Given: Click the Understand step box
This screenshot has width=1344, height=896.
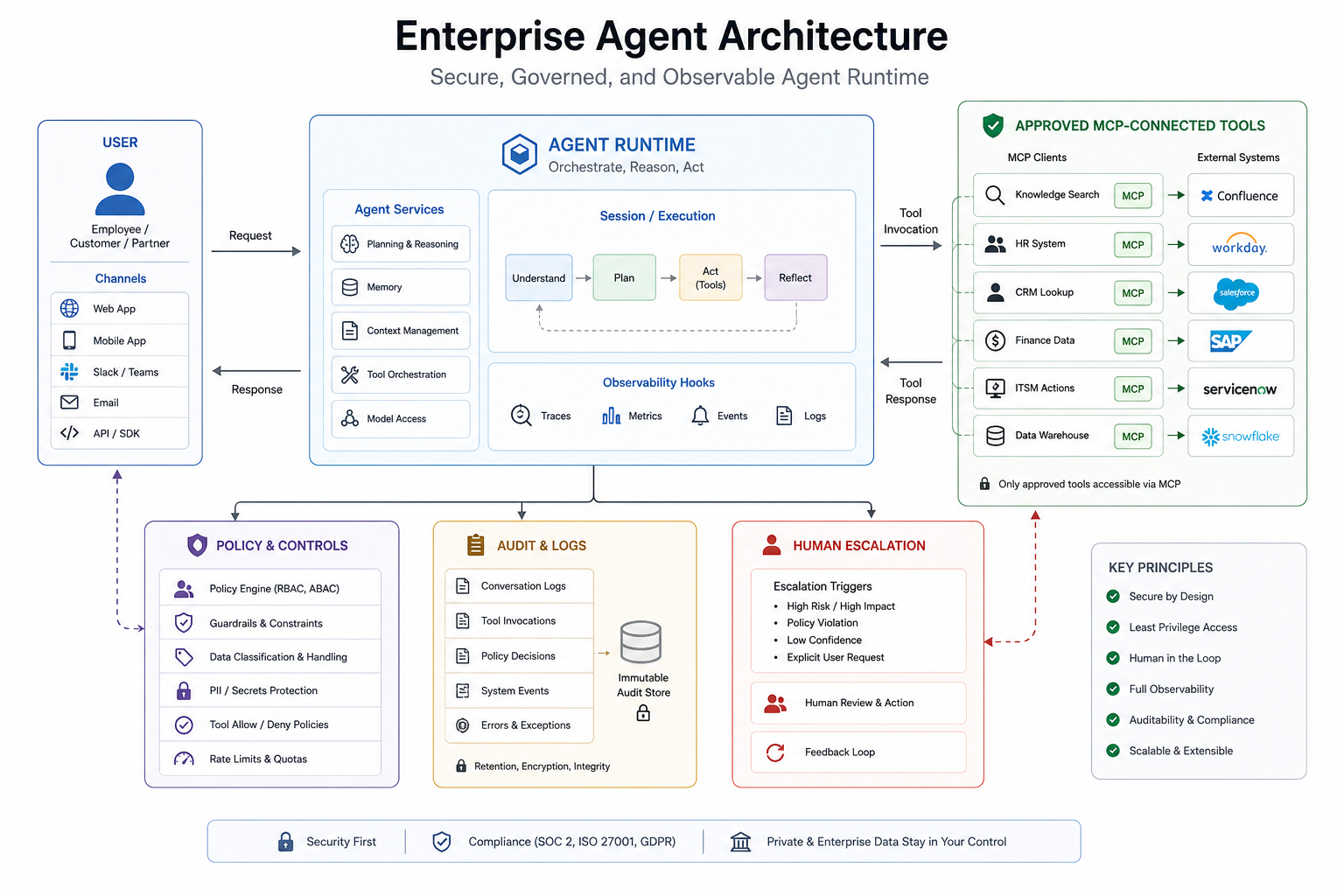Looking at the screenshot, I should 539,277.
